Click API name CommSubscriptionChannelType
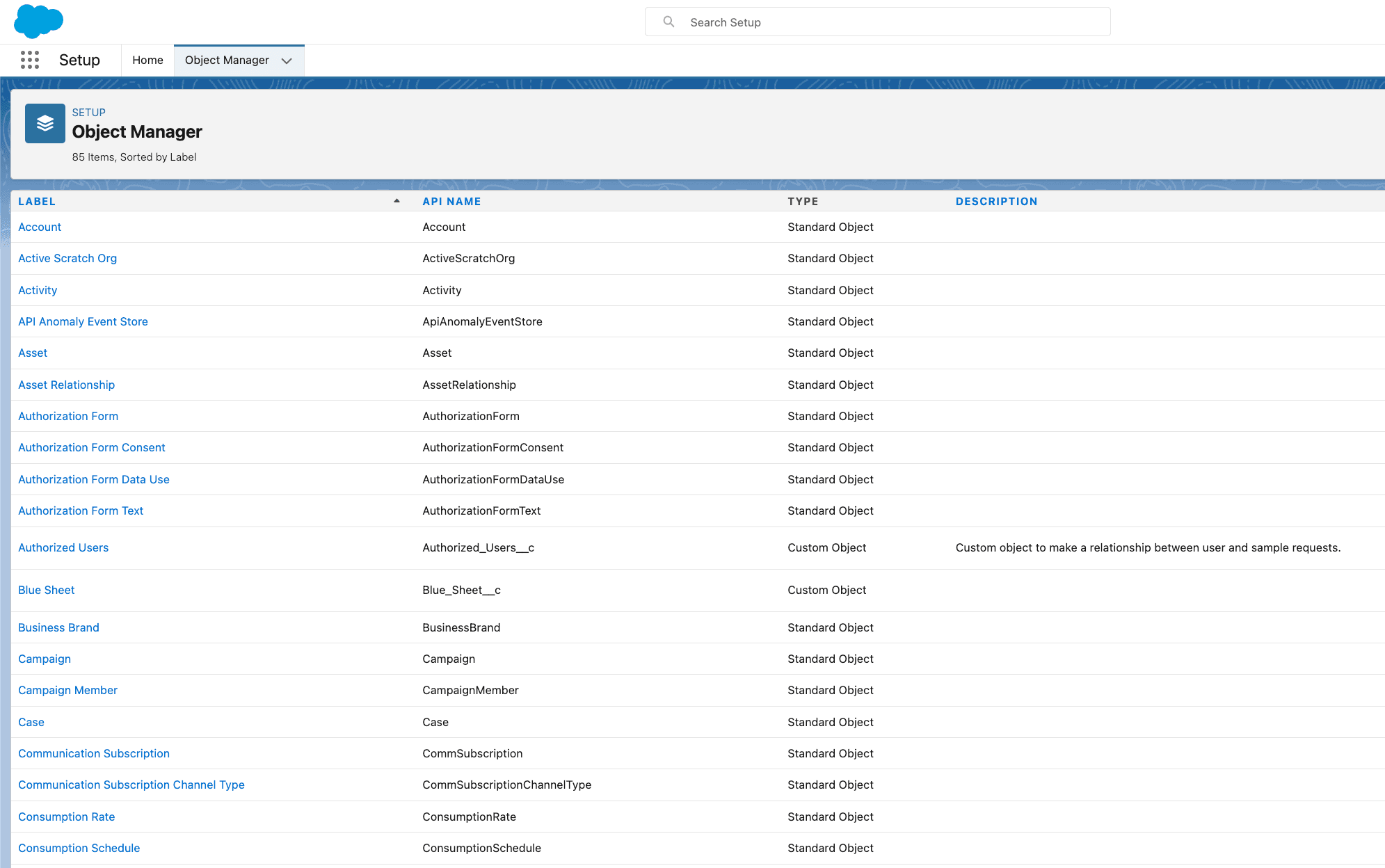 pos(506,785)
